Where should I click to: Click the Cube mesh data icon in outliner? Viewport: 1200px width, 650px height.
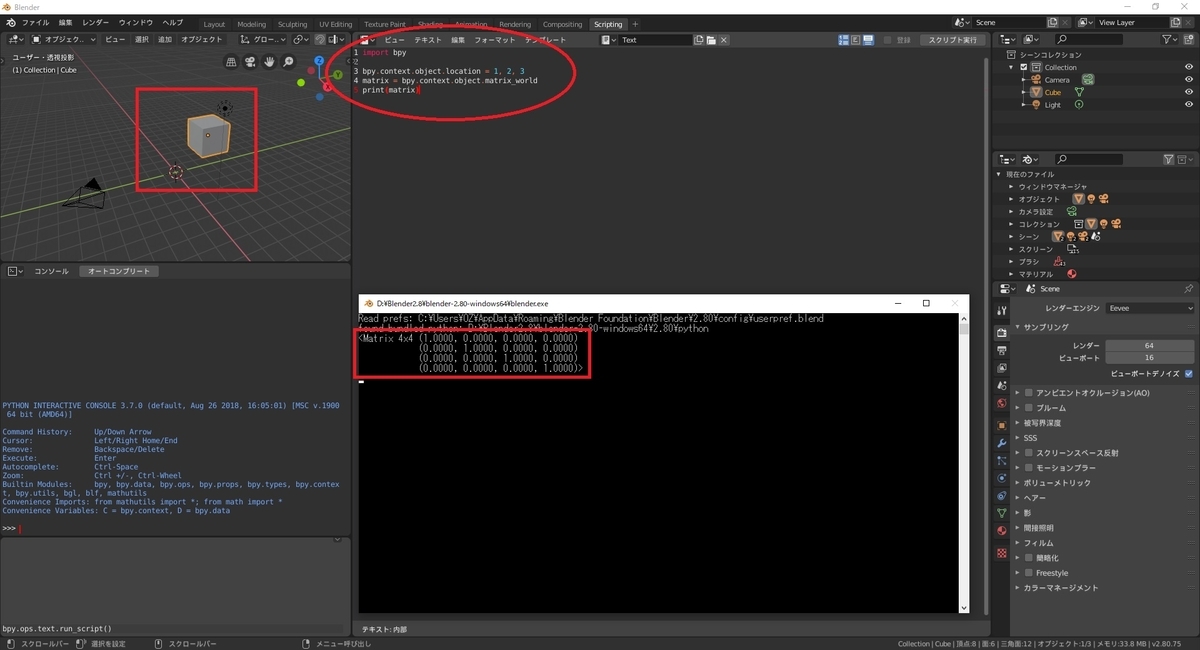pos(1080,92)
